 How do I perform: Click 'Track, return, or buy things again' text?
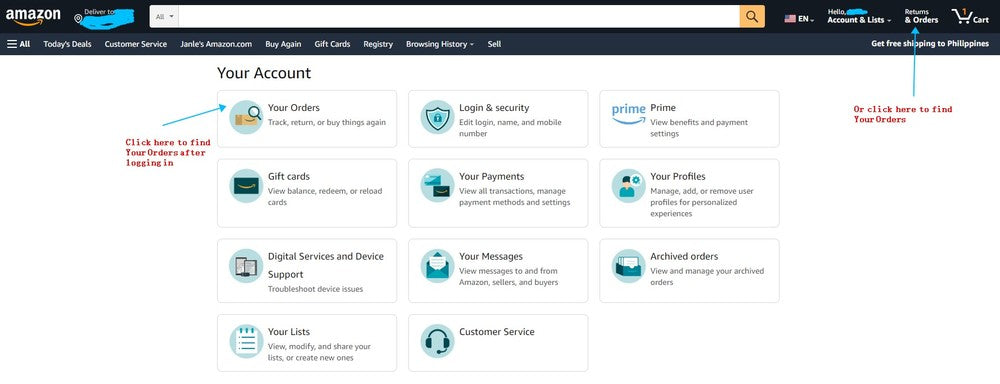(x=327, y=122)
